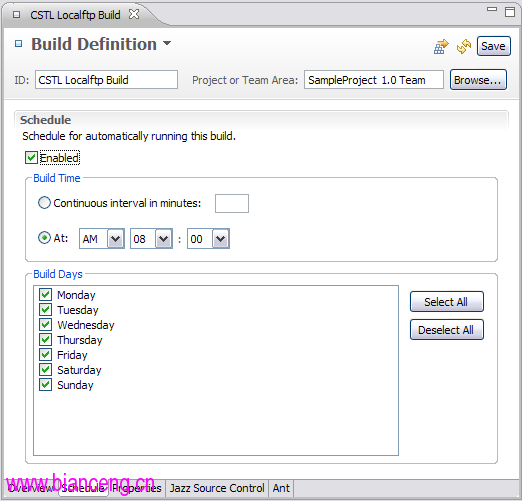Image resolution: width=522 pixels, height=501 pixels.
Task: Toggle the Enabled schedule checkbox
Action: [x=31, y=158]
